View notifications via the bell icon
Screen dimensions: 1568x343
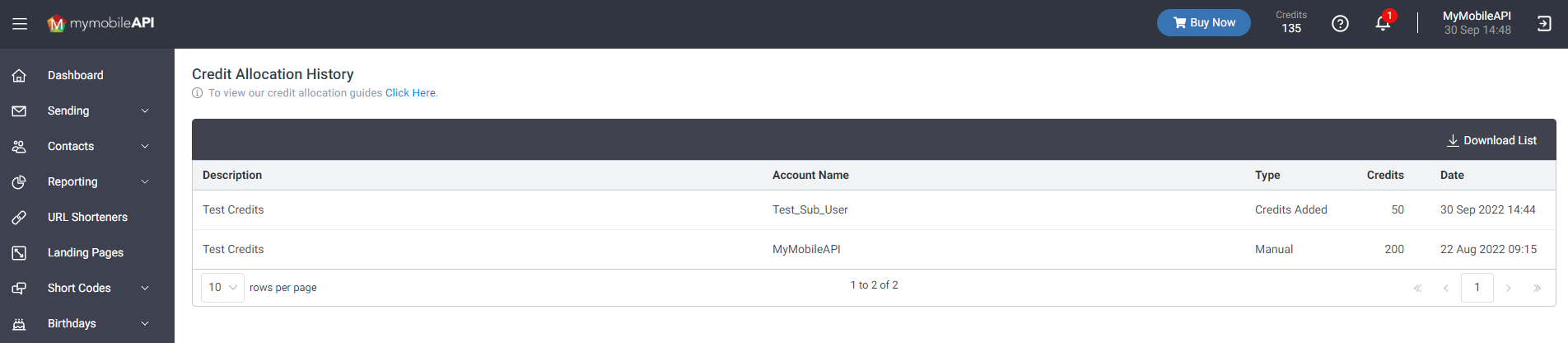click(x=1383, y=23)
